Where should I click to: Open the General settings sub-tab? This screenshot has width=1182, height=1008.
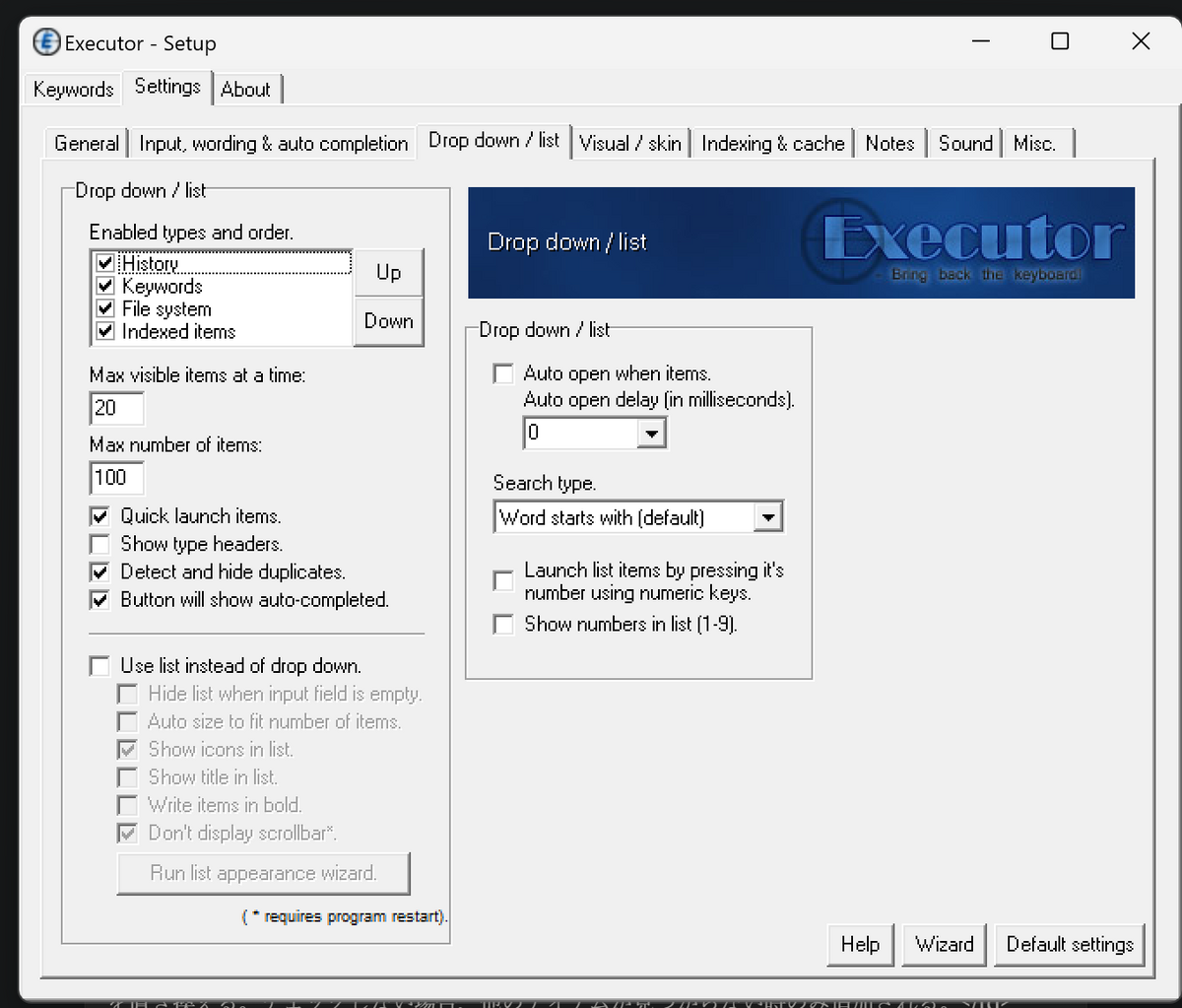[87, 143]
